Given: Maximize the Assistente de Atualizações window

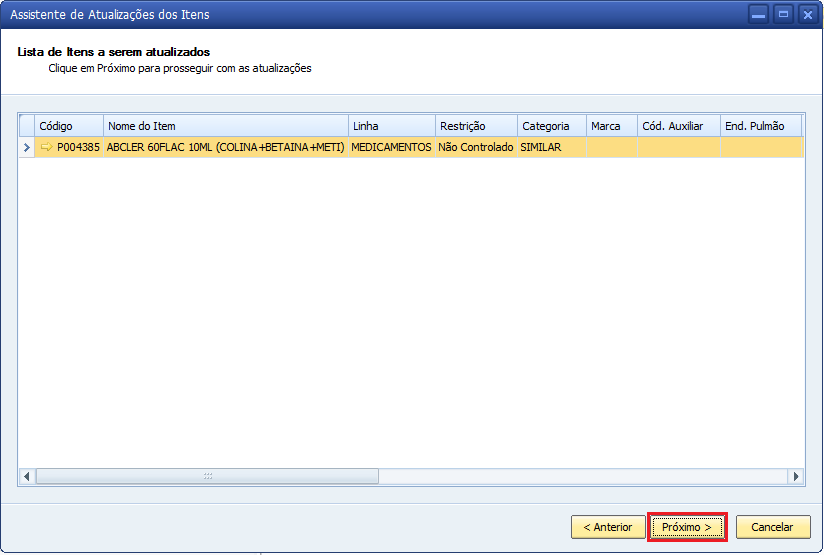Looking at the screenshot, I should tap(783, 15).
